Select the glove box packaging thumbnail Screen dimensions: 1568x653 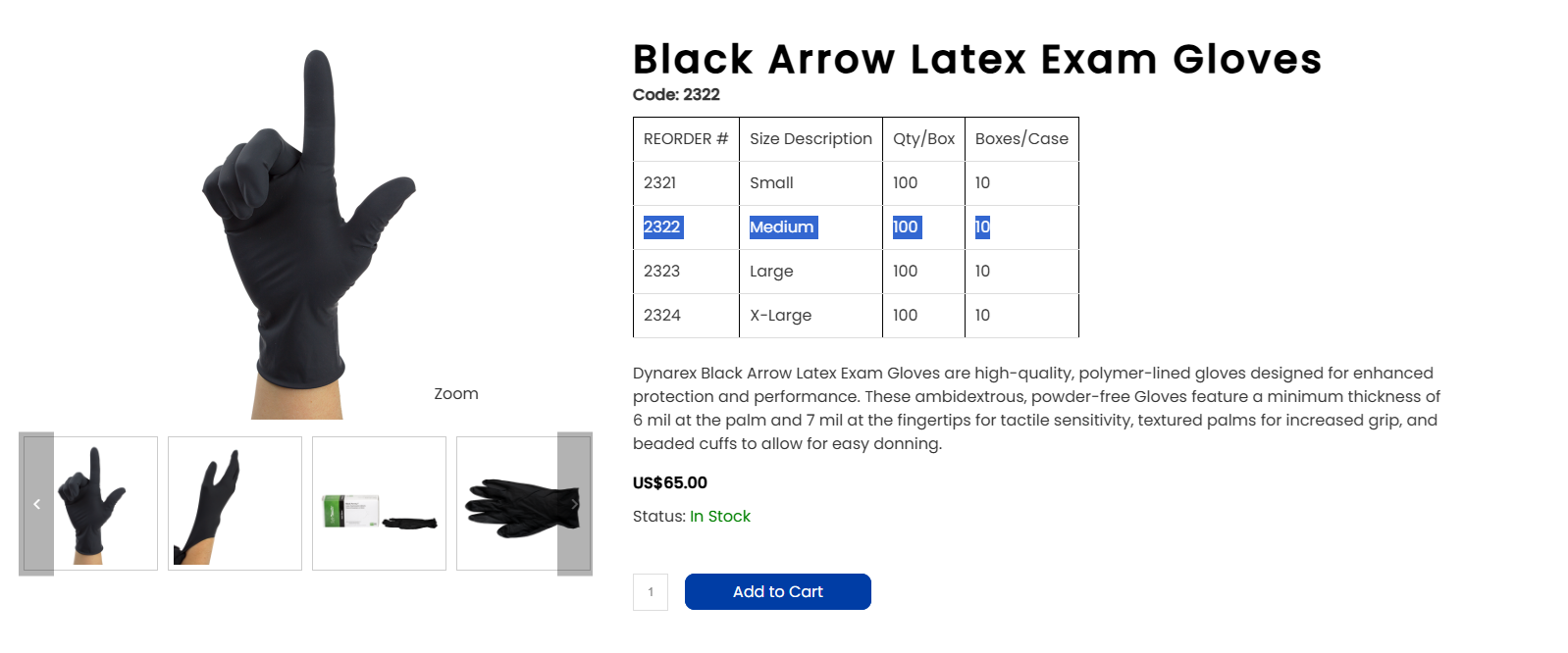pyautogui.click(x=379, y=503)
